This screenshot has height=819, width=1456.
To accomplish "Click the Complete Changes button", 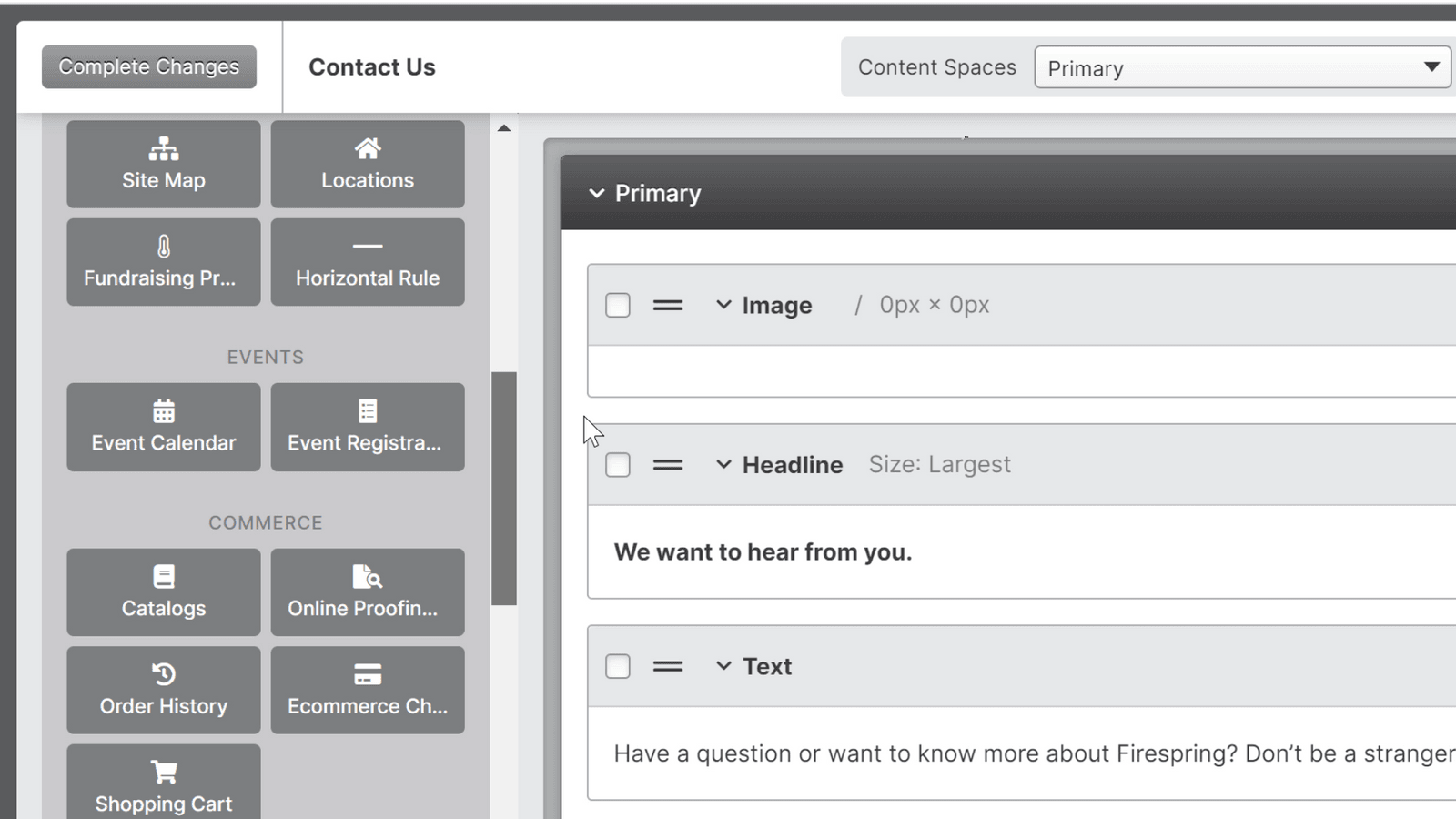I will click(149, 66).
